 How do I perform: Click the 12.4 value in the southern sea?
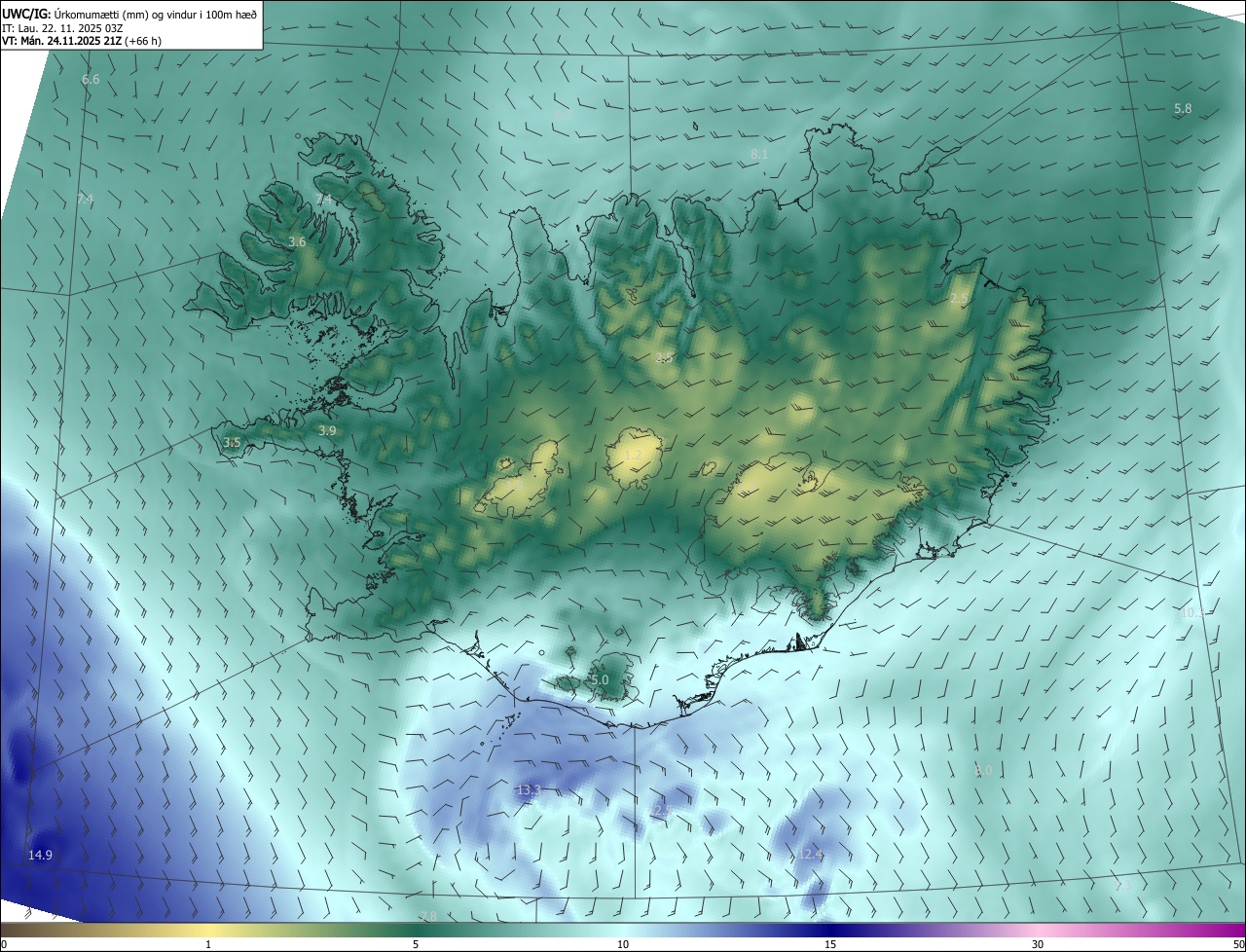coord(811,854)
